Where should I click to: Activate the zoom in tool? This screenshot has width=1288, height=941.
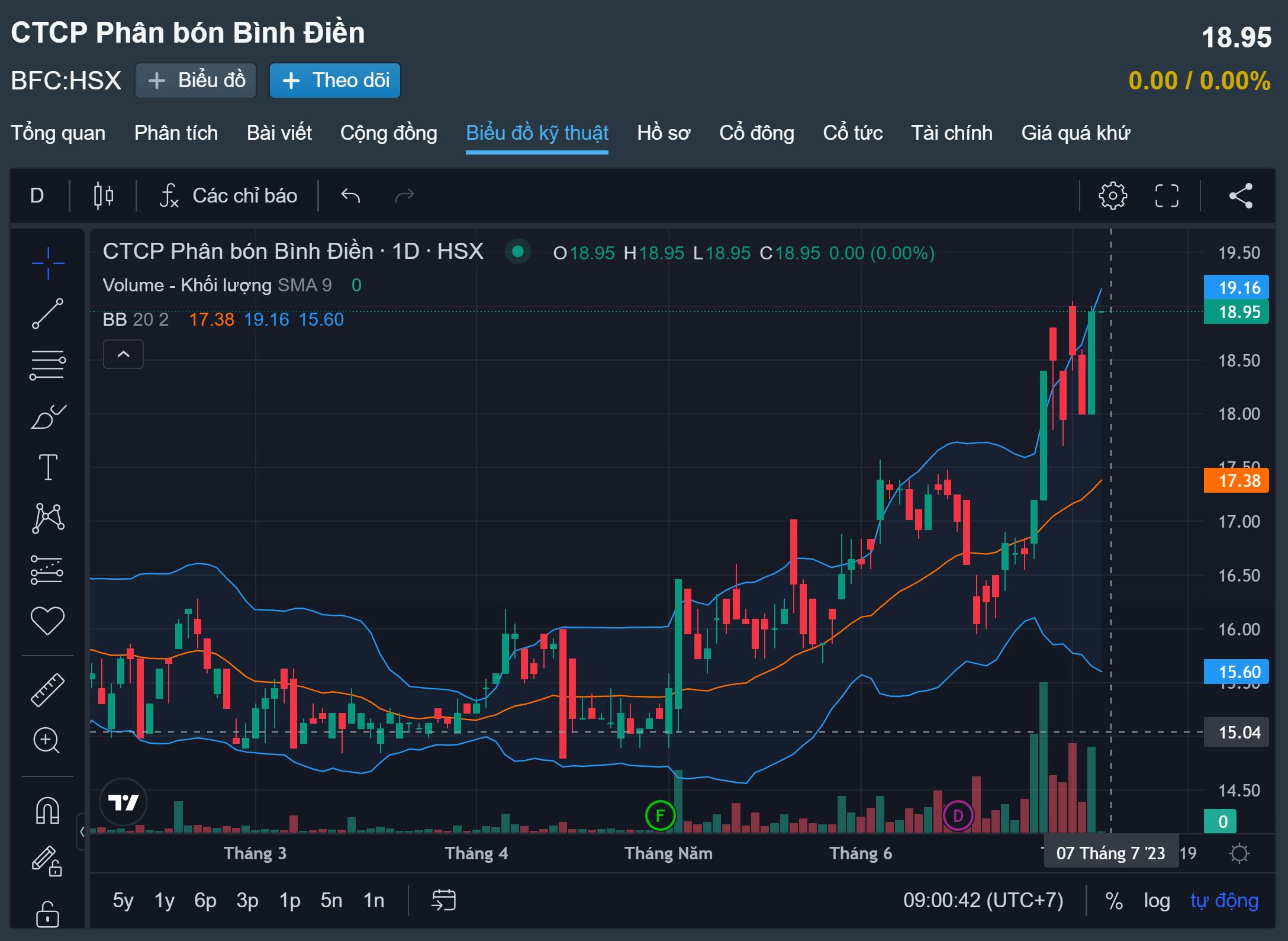click(x=47, y=740)
